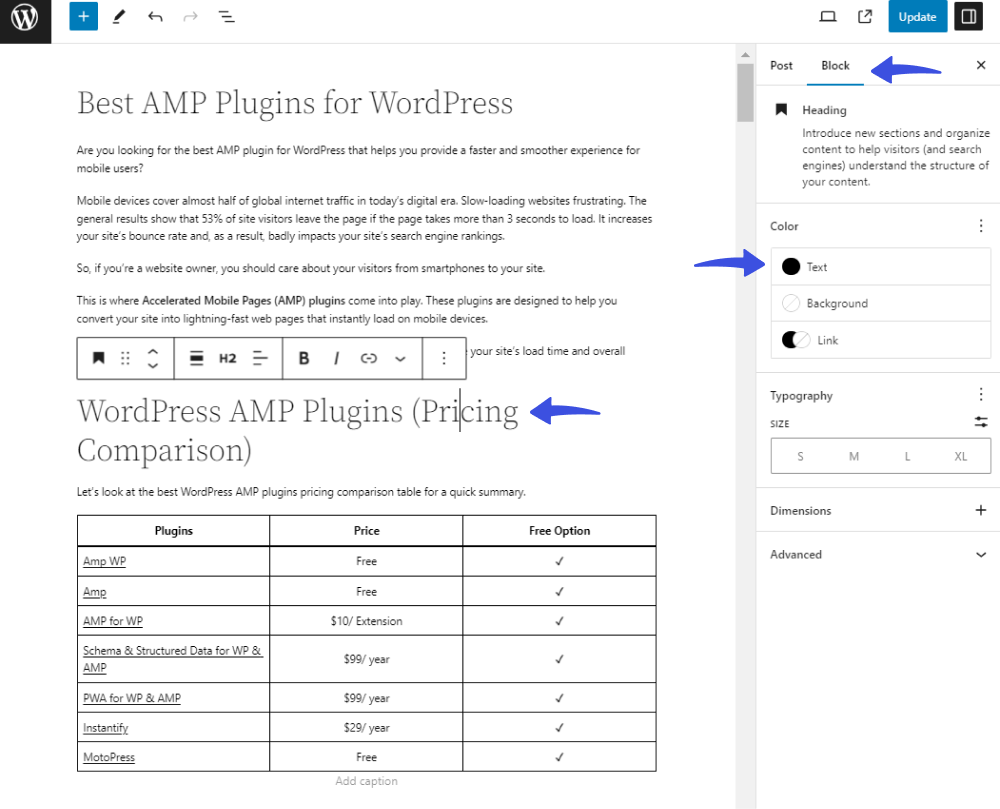Click the PWA for WP & AMP link

(x=132, y=698)
